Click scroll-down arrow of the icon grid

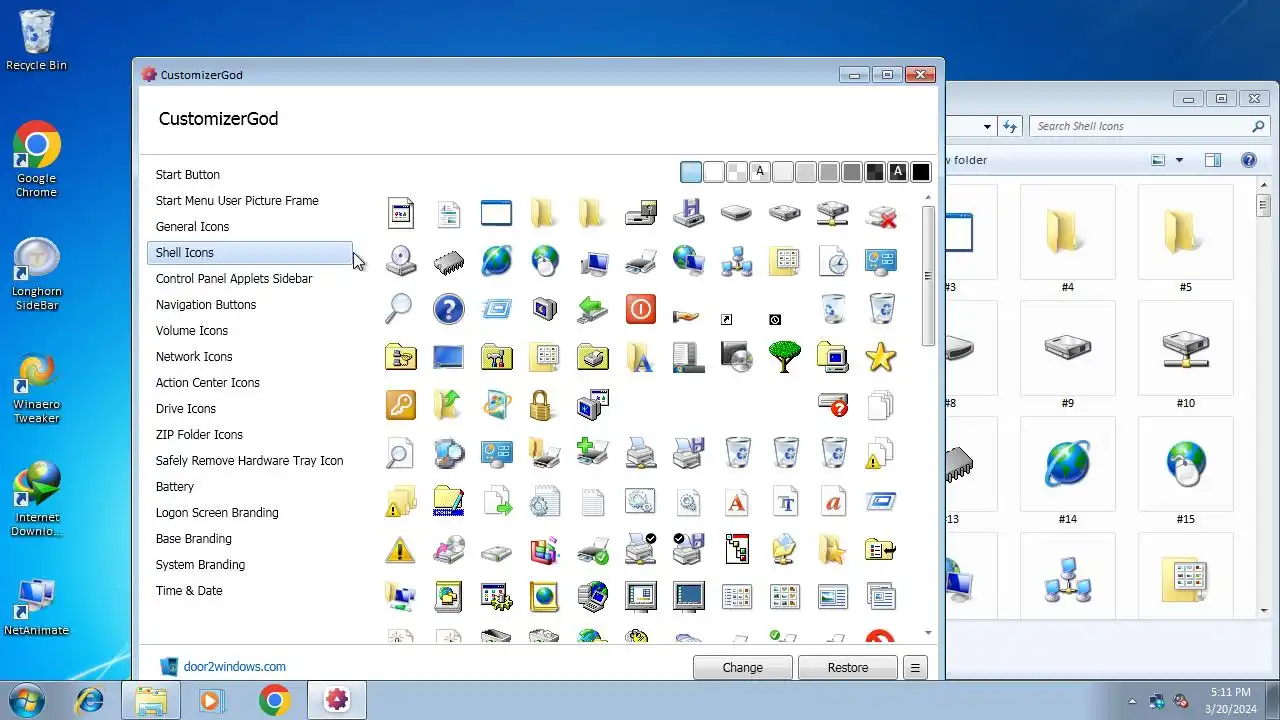(928, 633)
